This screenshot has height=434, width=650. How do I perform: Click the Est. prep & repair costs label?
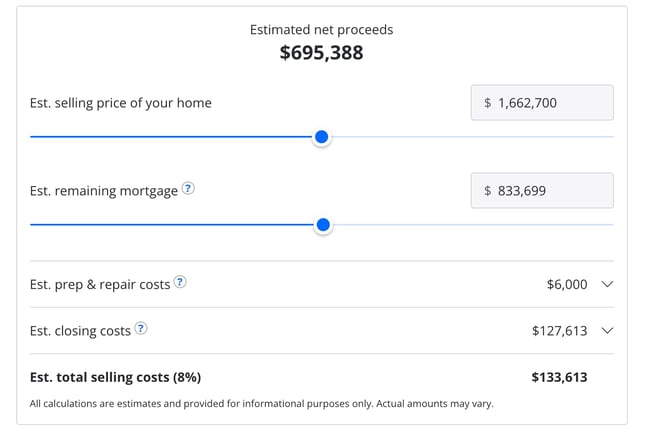(100, 284)
